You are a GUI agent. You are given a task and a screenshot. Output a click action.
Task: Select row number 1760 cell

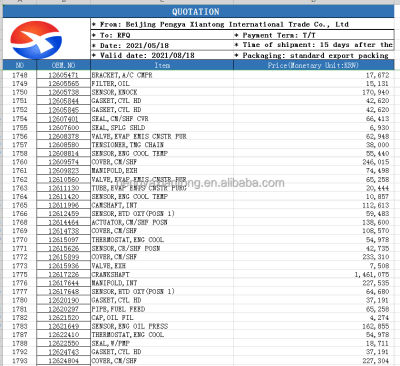coord(20,162)
